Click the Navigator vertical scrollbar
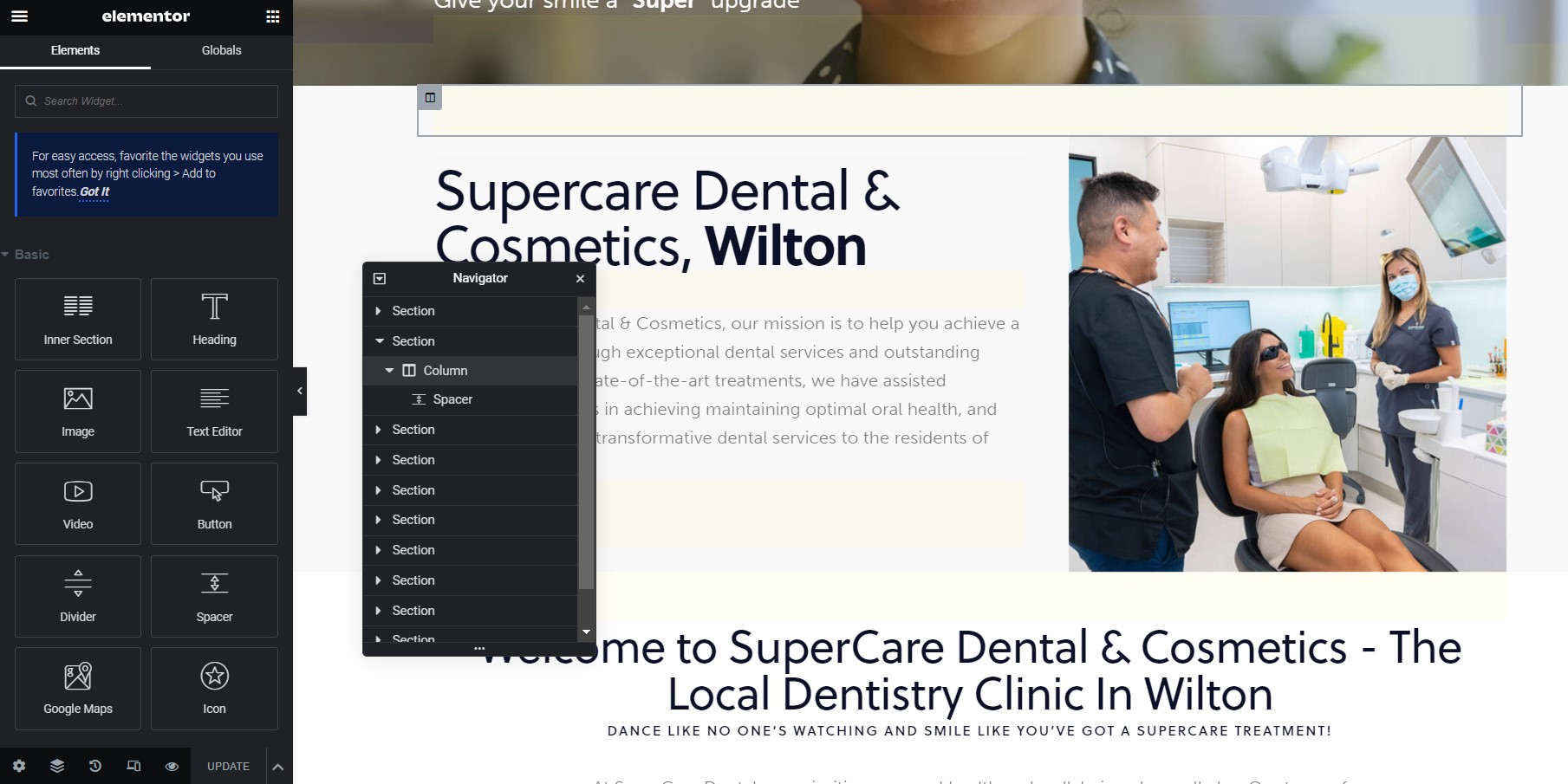 pyautogui.click(x=586, y=450)
